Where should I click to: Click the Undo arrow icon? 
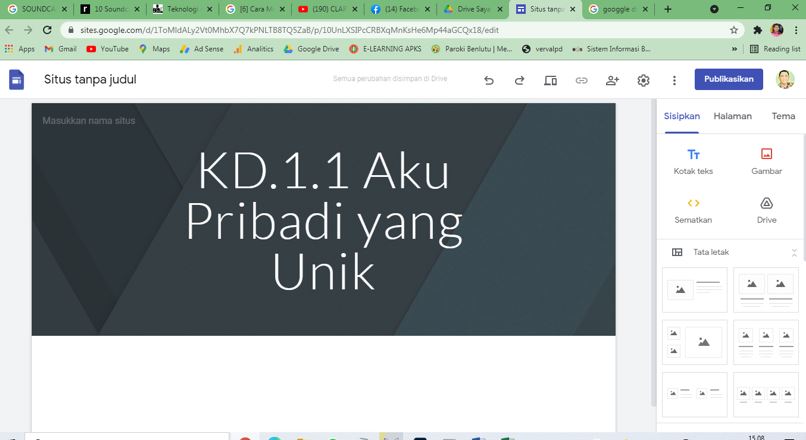pyautogui.click(x=488, y=80)
